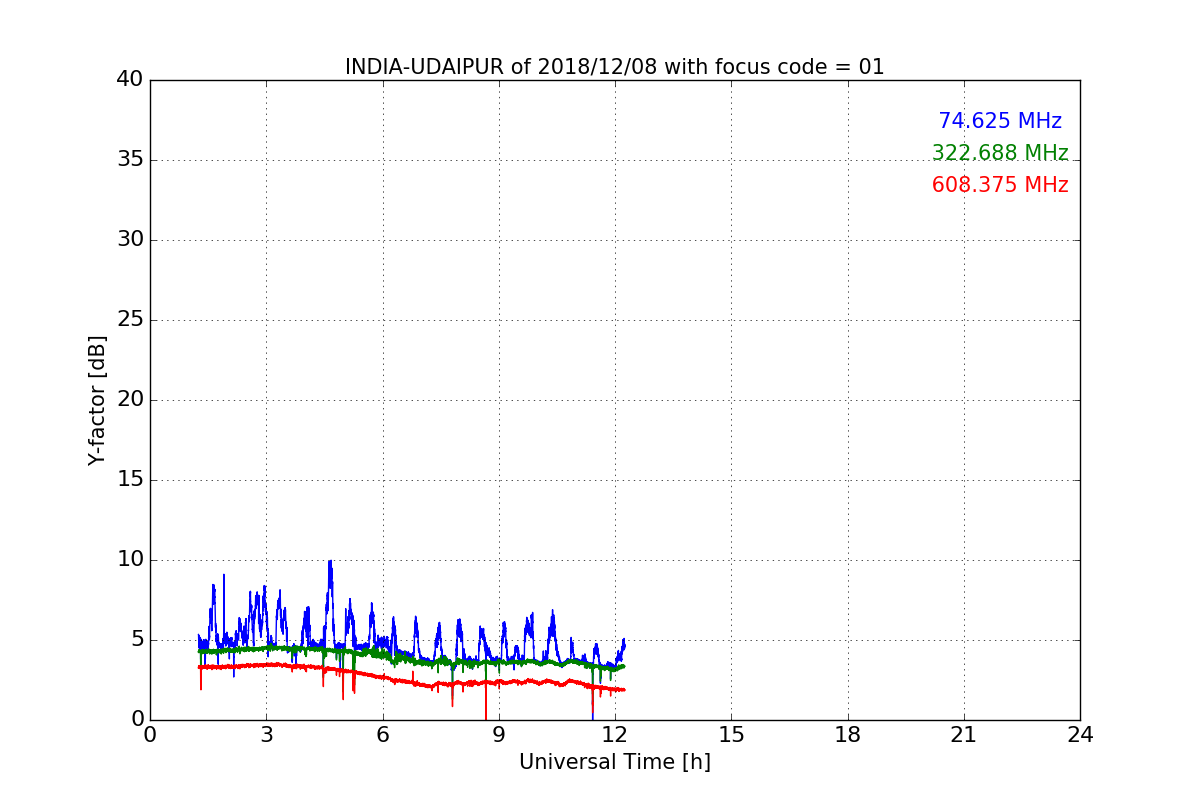This screenshot has width=1200, height=800.
Task: Click the y-axis tick label 35
Action: click(130, 160)
